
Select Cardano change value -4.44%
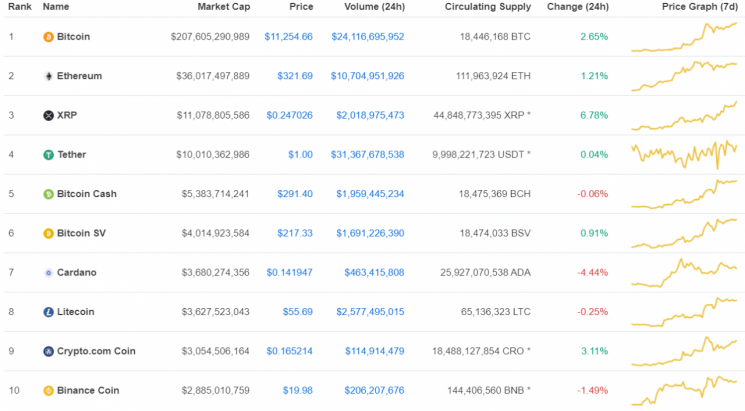tap(592, 273)
